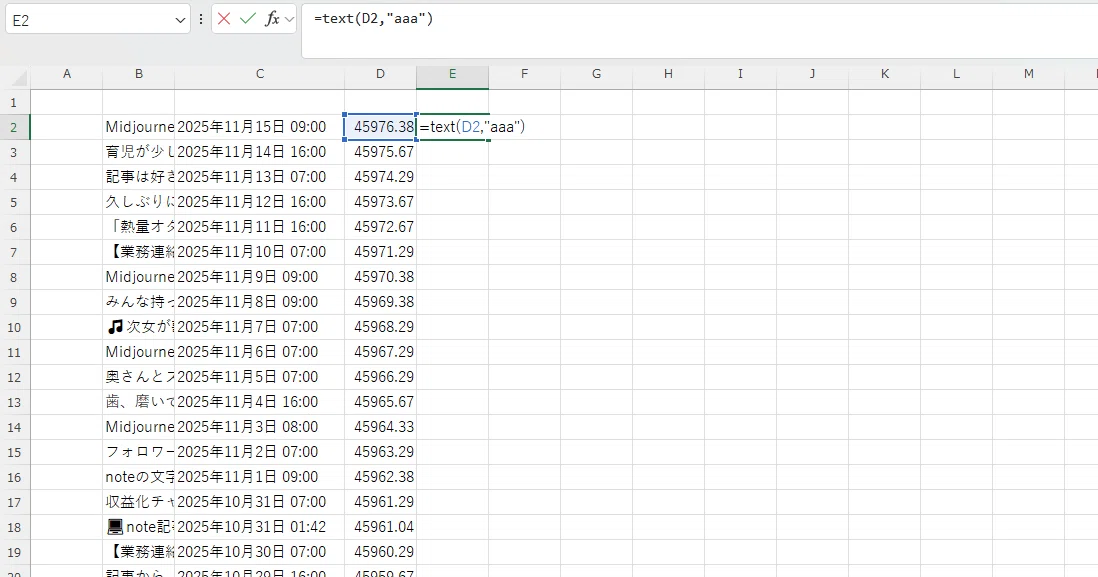
Task: Select column D header
Action: [x=380, y=74]
